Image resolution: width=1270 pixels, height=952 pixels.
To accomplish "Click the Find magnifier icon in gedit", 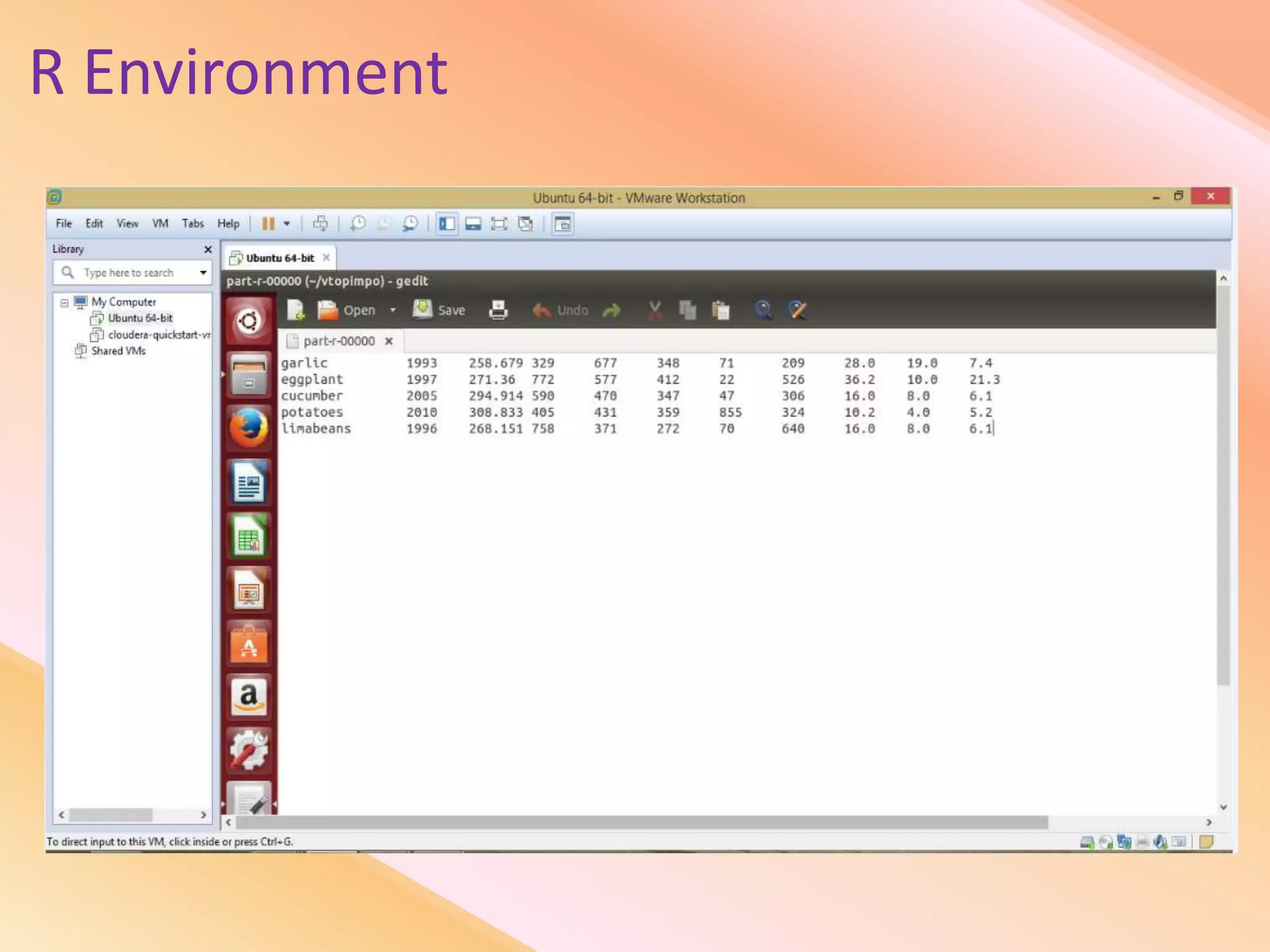I will tap(763, 310).
